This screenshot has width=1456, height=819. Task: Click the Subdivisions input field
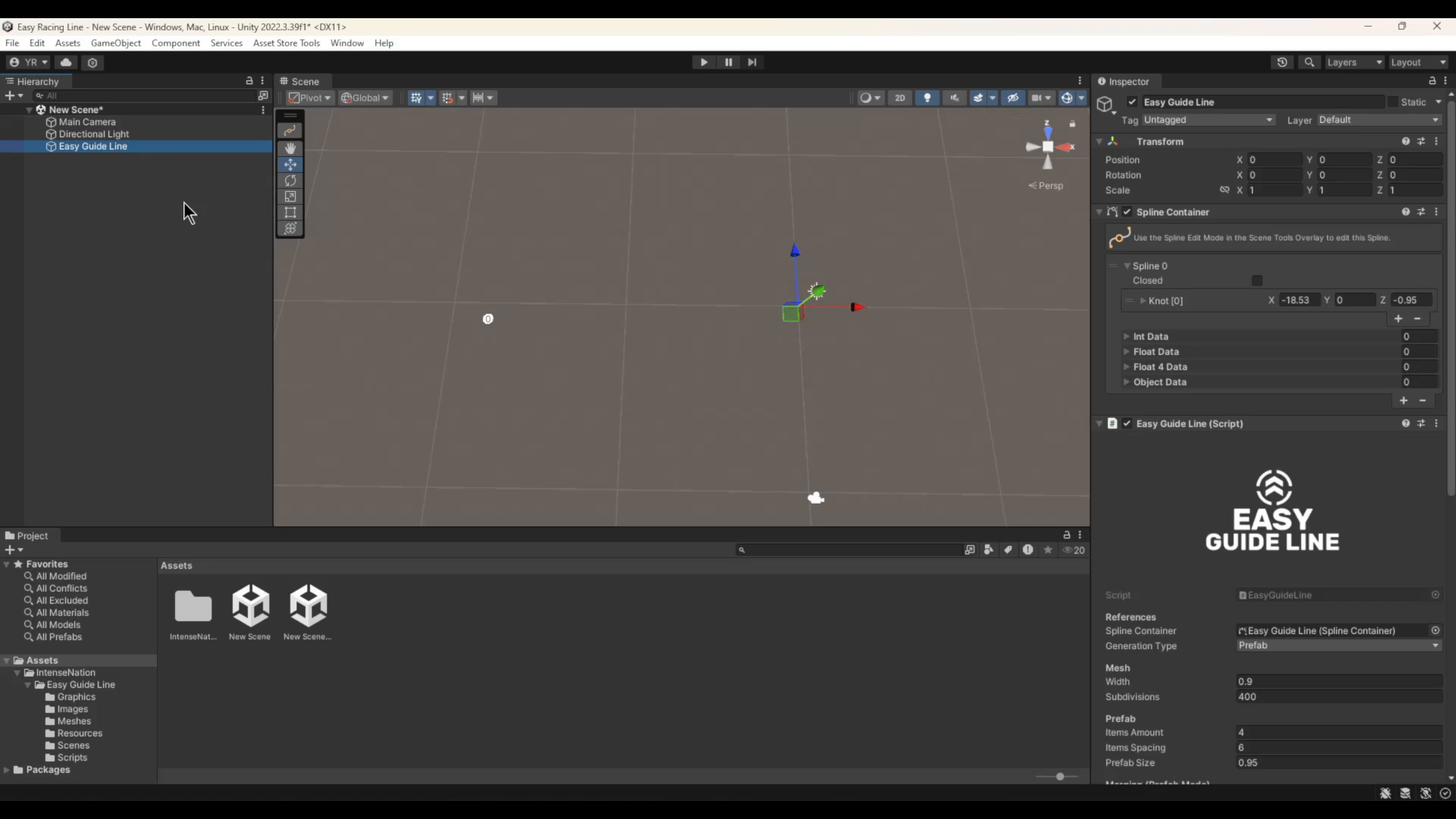(1338, 697)
